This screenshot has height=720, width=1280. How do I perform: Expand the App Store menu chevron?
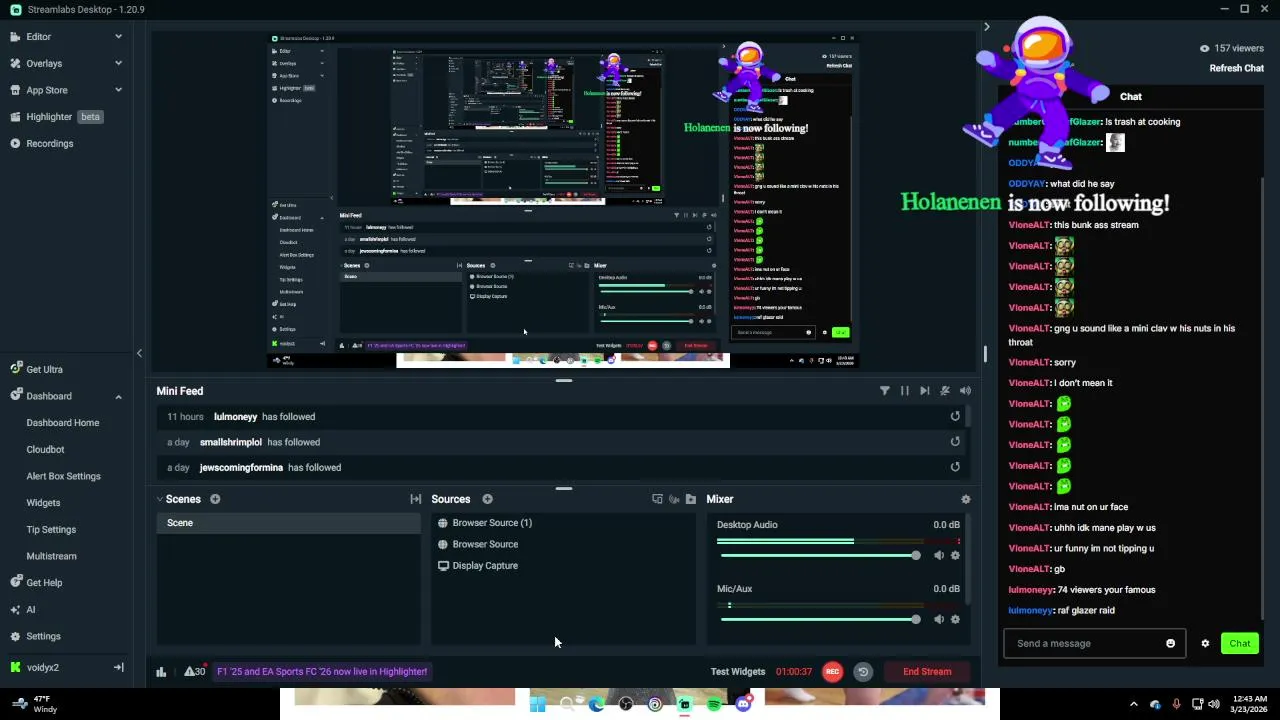click(x=118, y=90)
